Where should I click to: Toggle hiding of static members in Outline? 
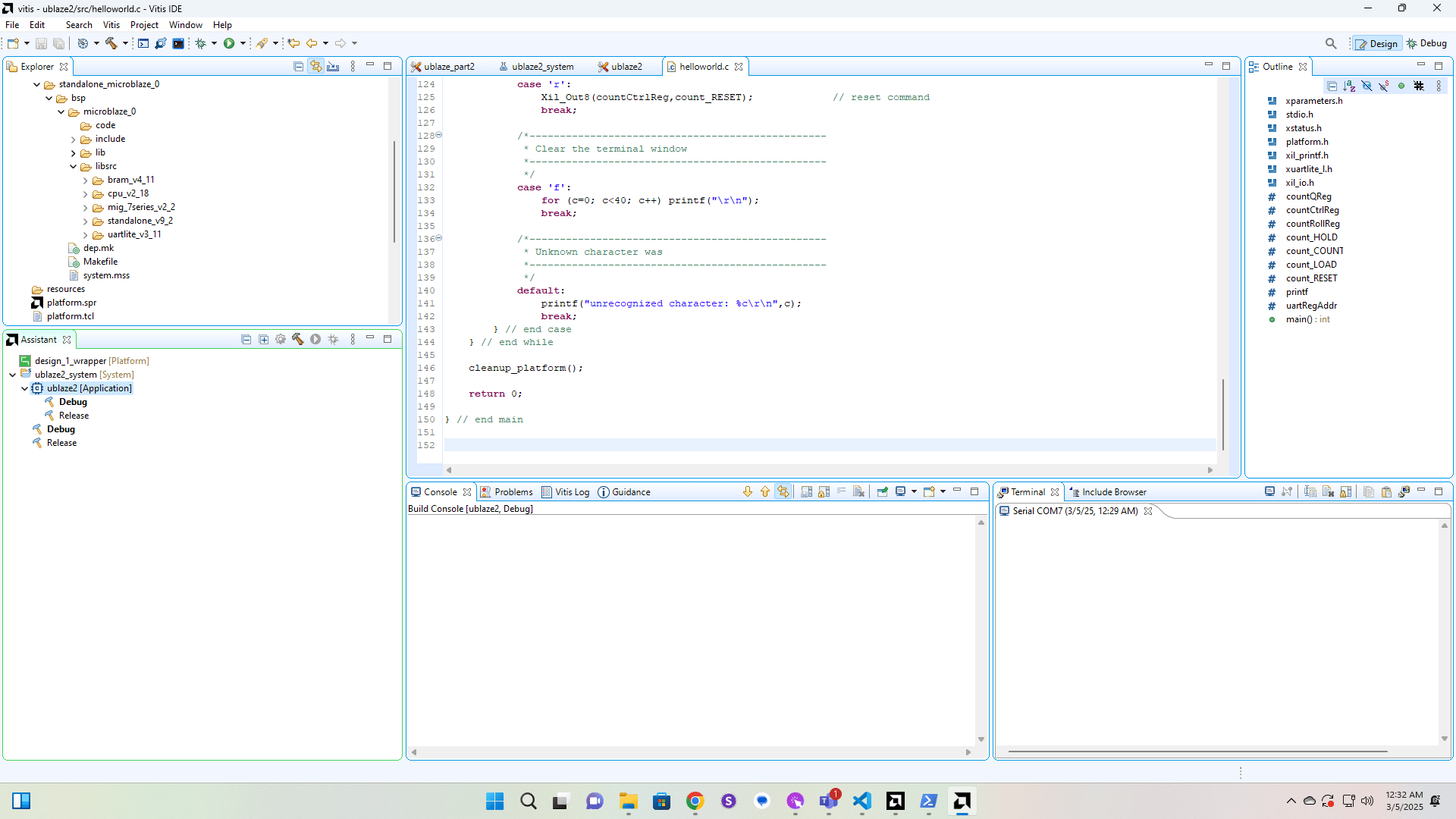tap(1384, 86)
